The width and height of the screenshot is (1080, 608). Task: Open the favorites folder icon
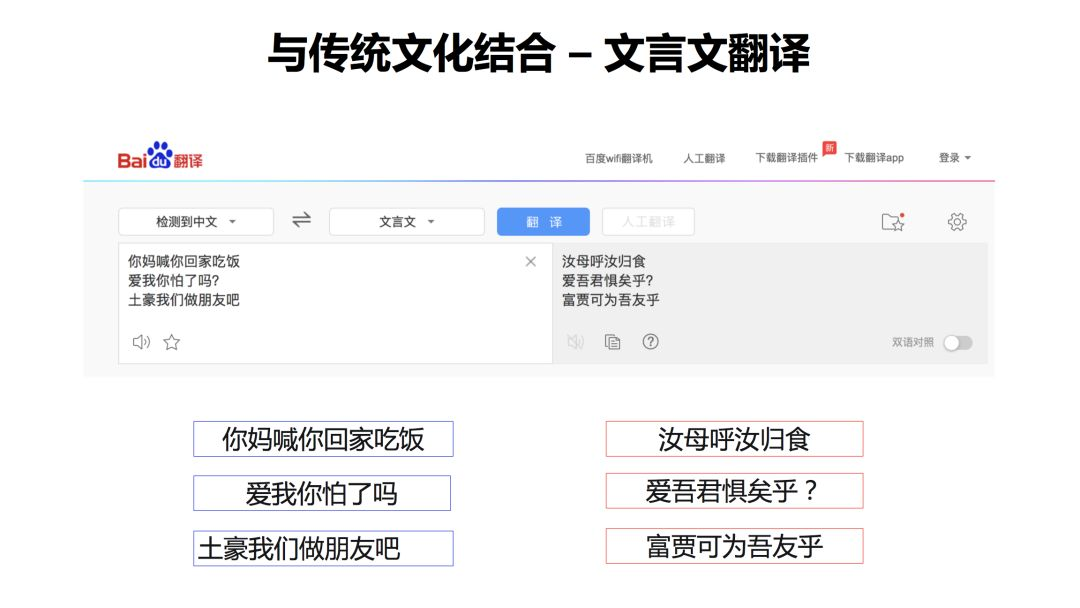(893, 222)
